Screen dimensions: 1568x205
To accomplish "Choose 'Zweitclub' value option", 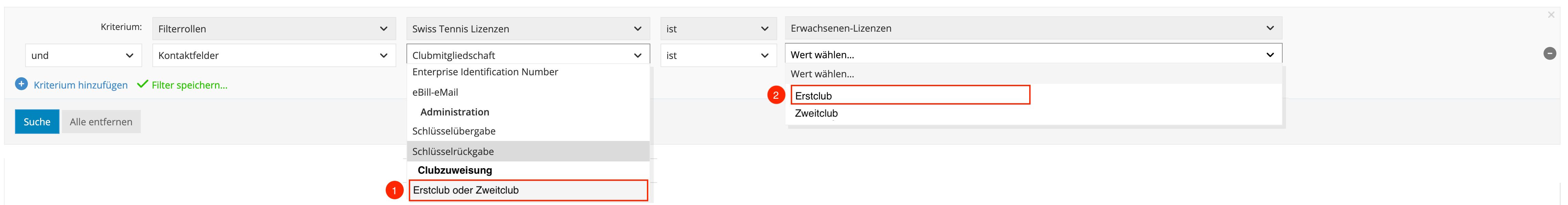I will point(816,113).
